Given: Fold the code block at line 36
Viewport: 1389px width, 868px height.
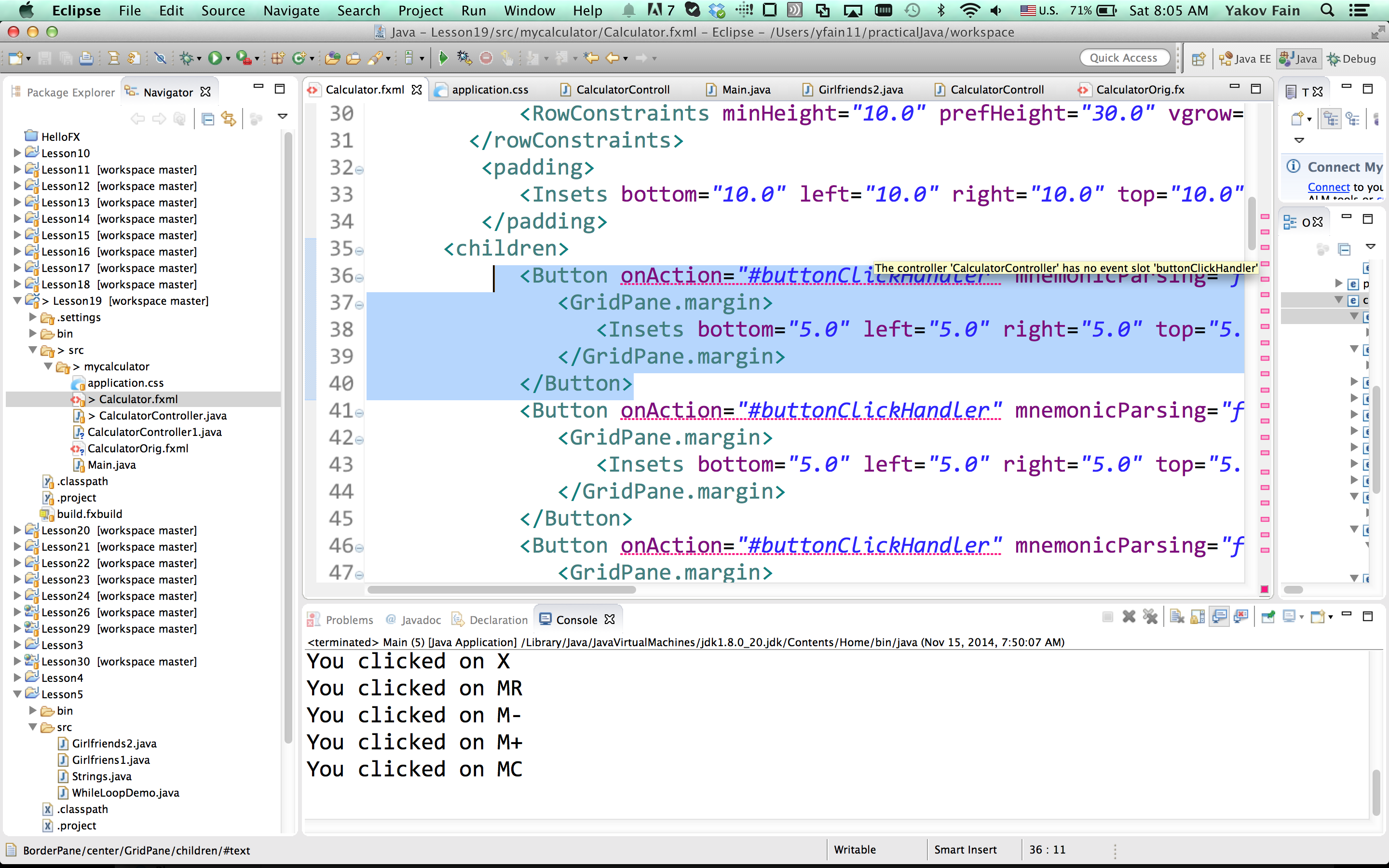Looking at the screenshot, I should 359,278.
